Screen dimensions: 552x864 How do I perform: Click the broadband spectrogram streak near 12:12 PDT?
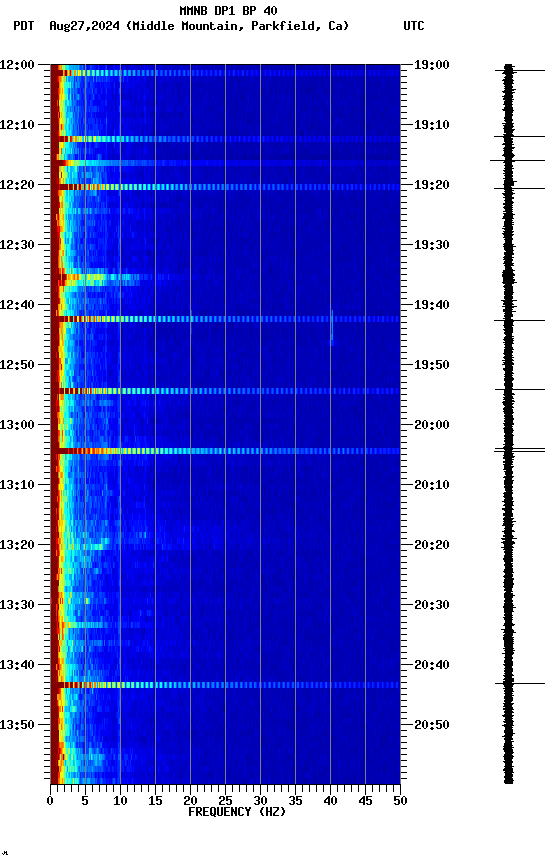click(x=225, y=139)
